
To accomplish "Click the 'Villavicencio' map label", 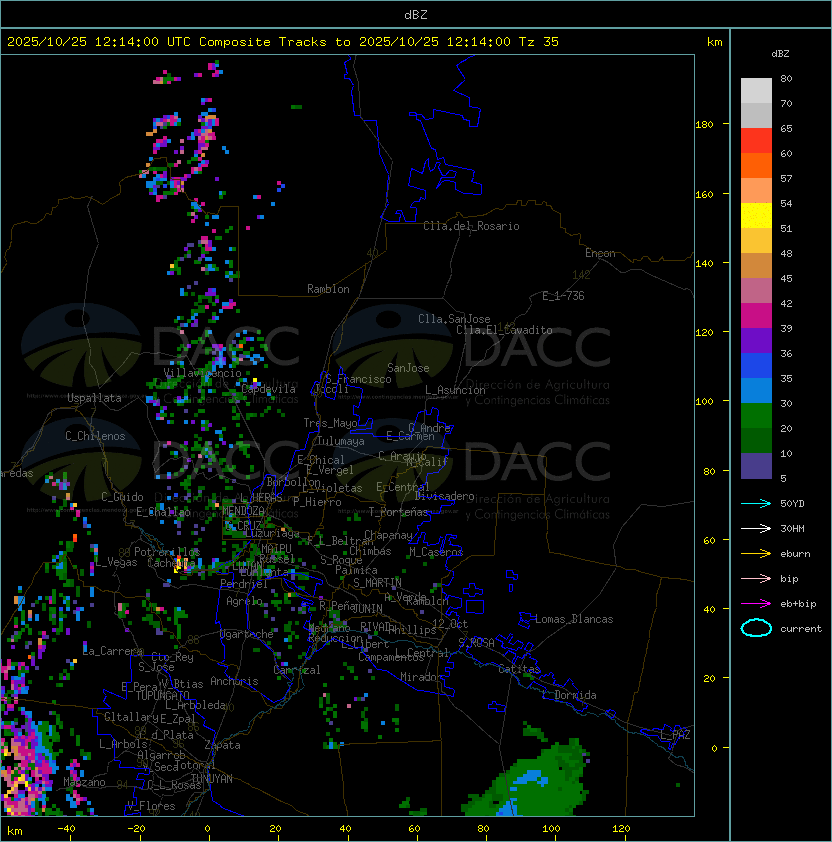I will point(202,373).
